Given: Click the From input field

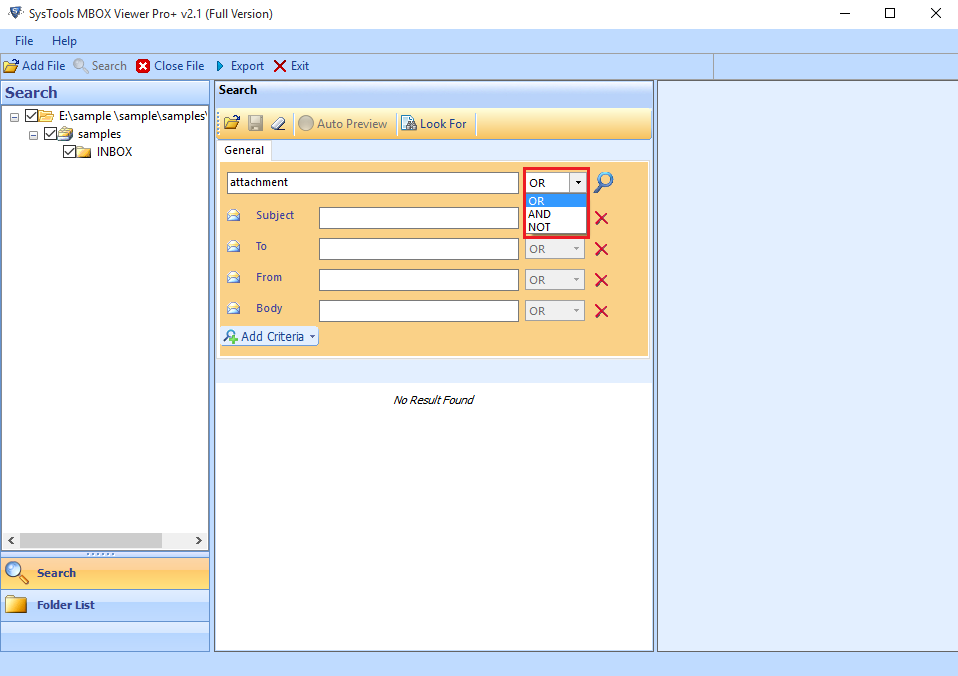Looking at the screenshot, I should [x=419, y=280].
